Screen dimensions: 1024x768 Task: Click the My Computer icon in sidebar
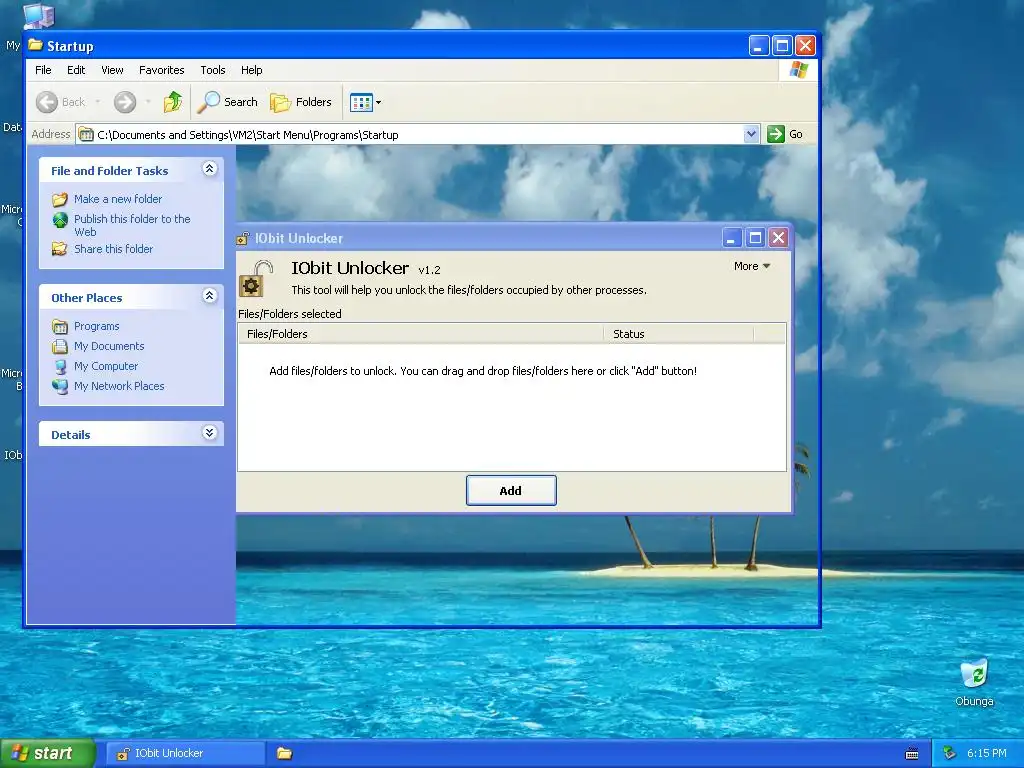(59, 366)
